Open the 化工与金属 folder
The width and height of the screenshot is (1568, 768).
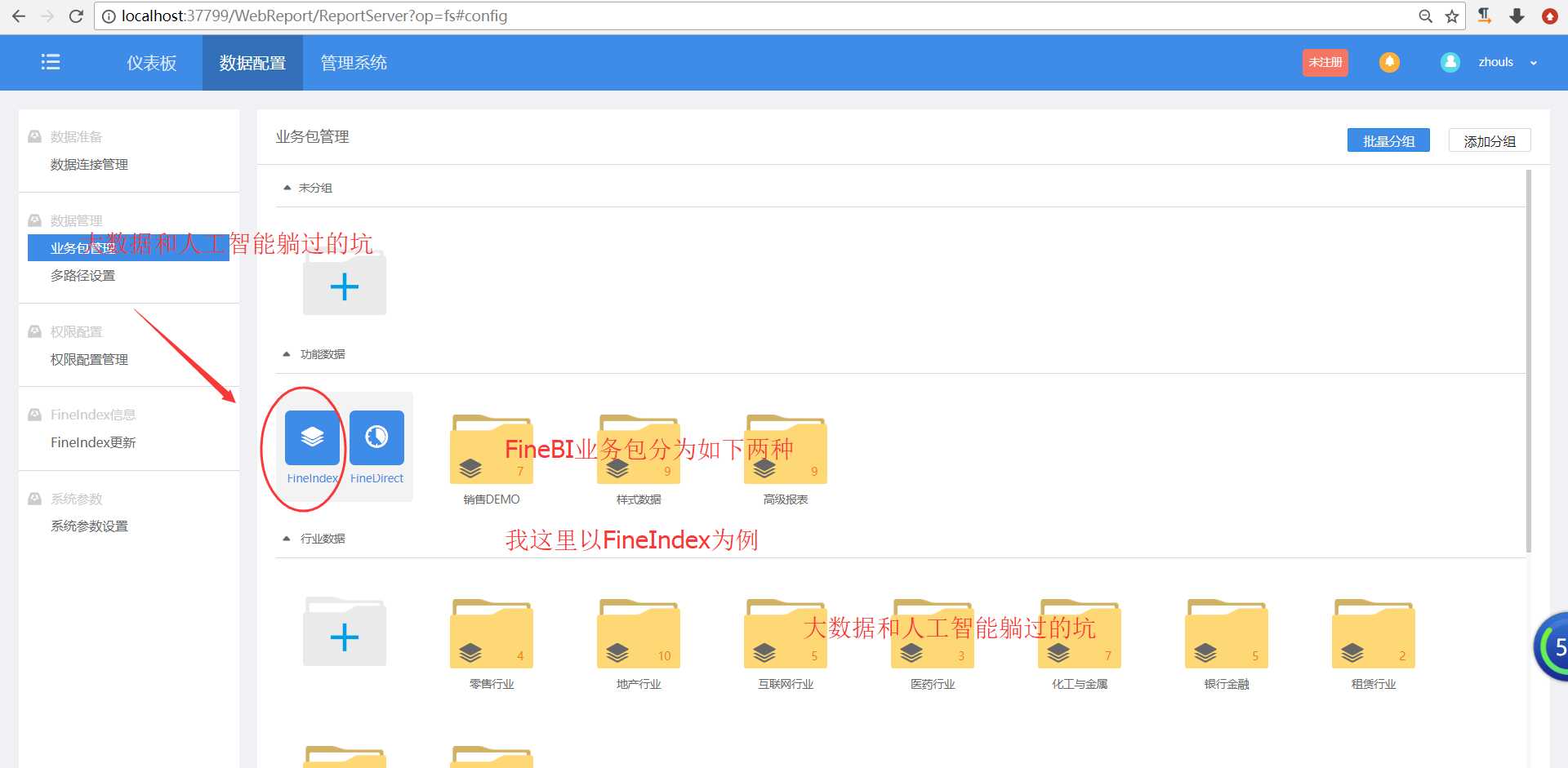click(1080, 633)
